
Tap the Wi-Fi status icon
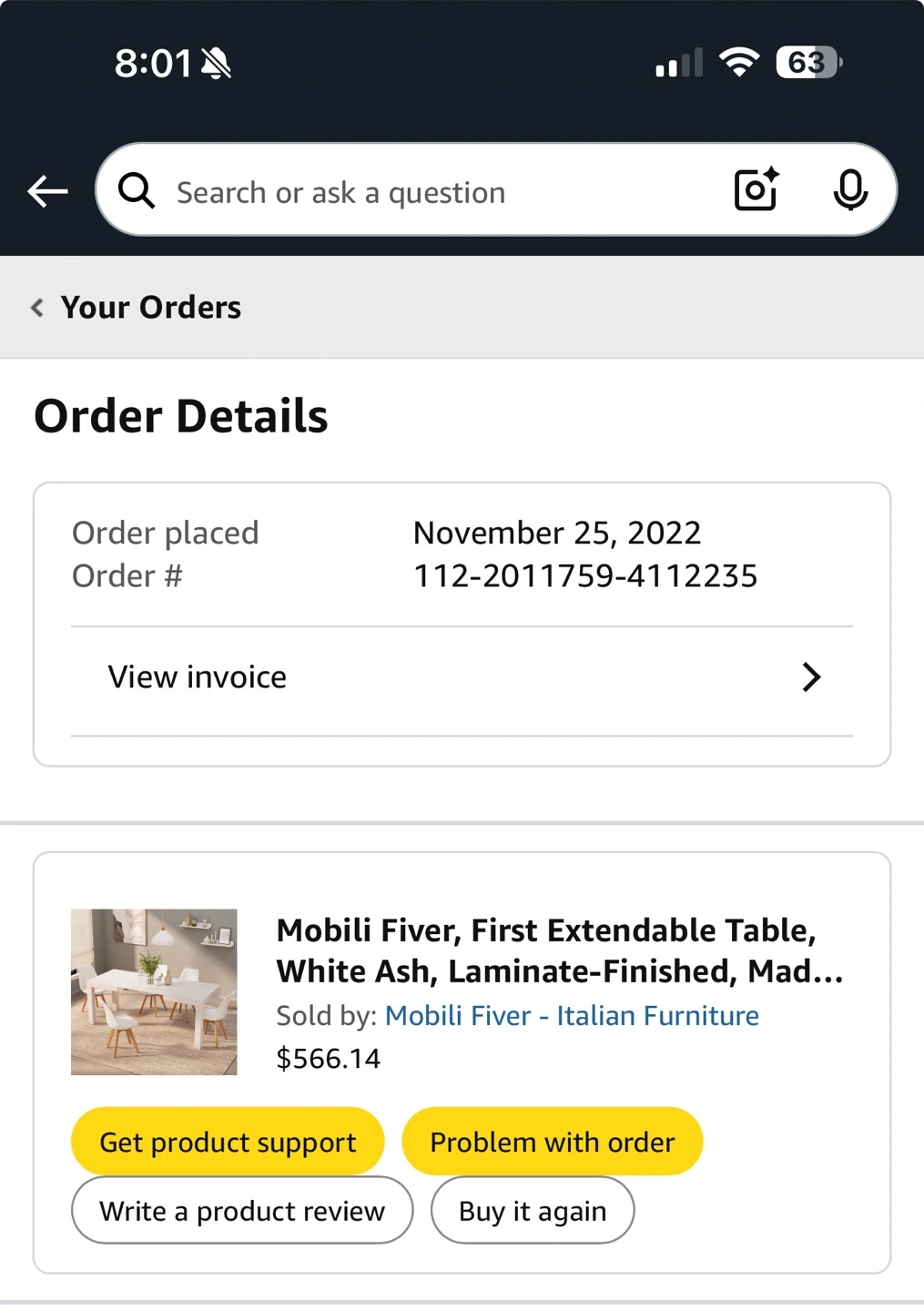click(x=738, y=62)
